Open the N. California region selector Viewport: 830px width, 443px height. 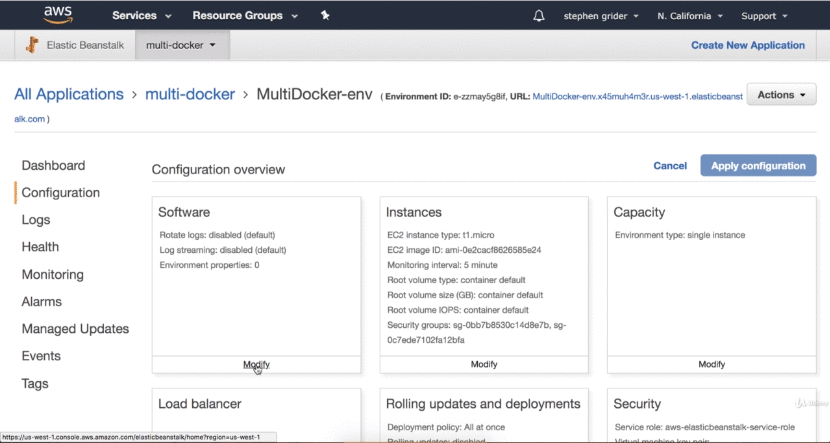pos(690,16)
